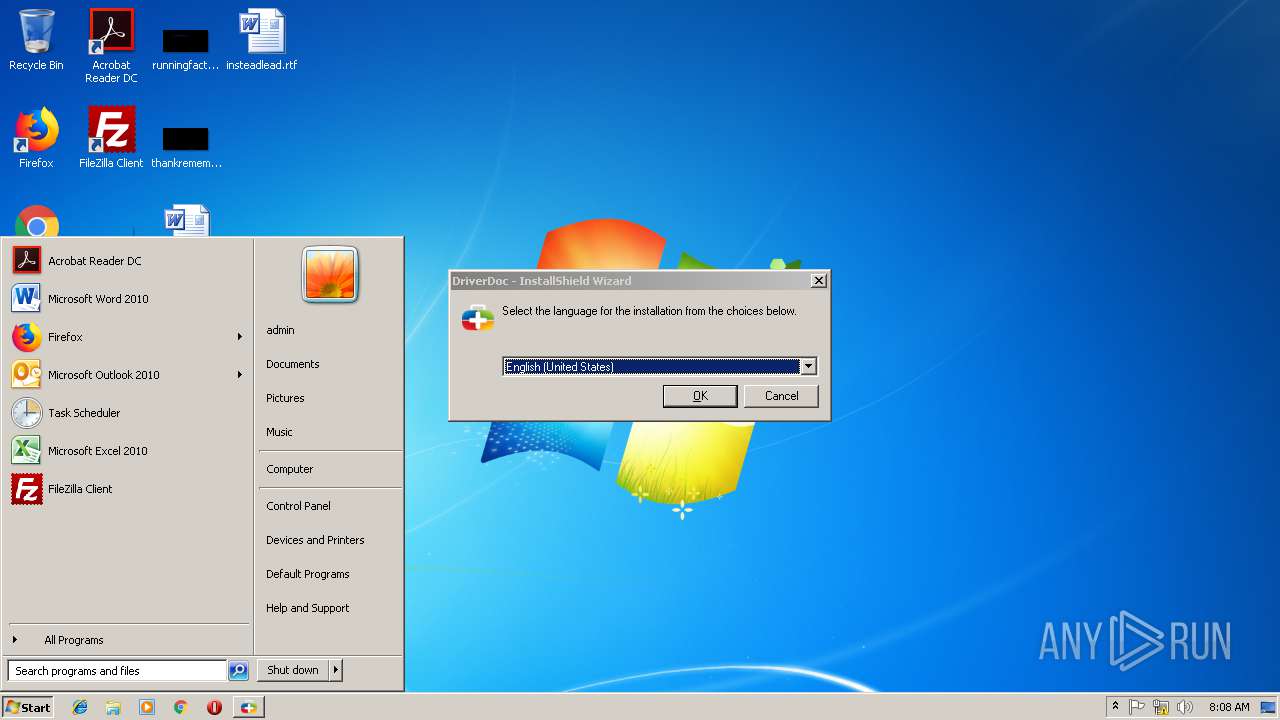
Task: Select the runningfact desktop file
Action: coord(186,50)
